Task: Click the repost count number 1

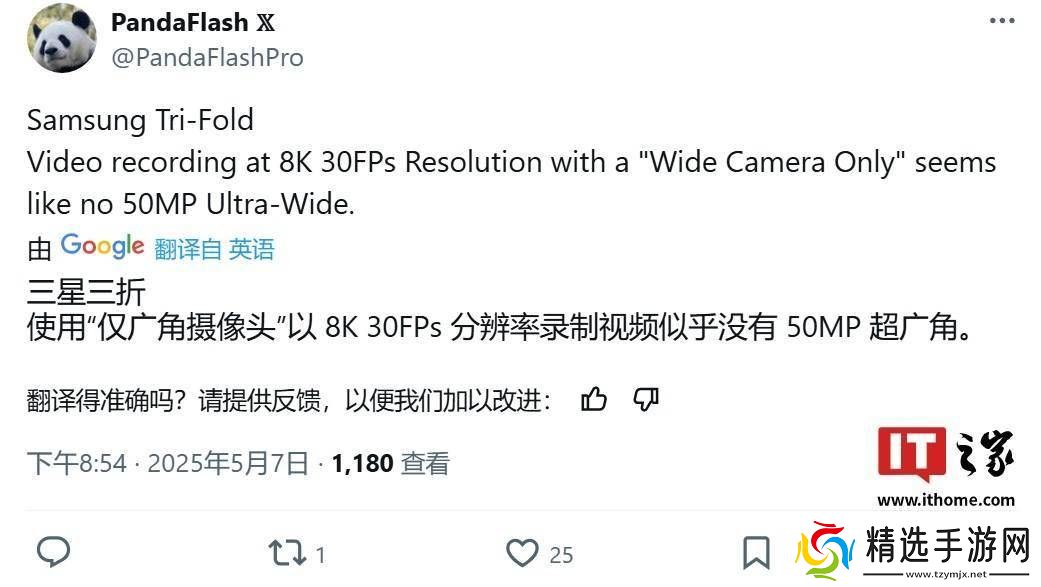Action: [320, 554]
